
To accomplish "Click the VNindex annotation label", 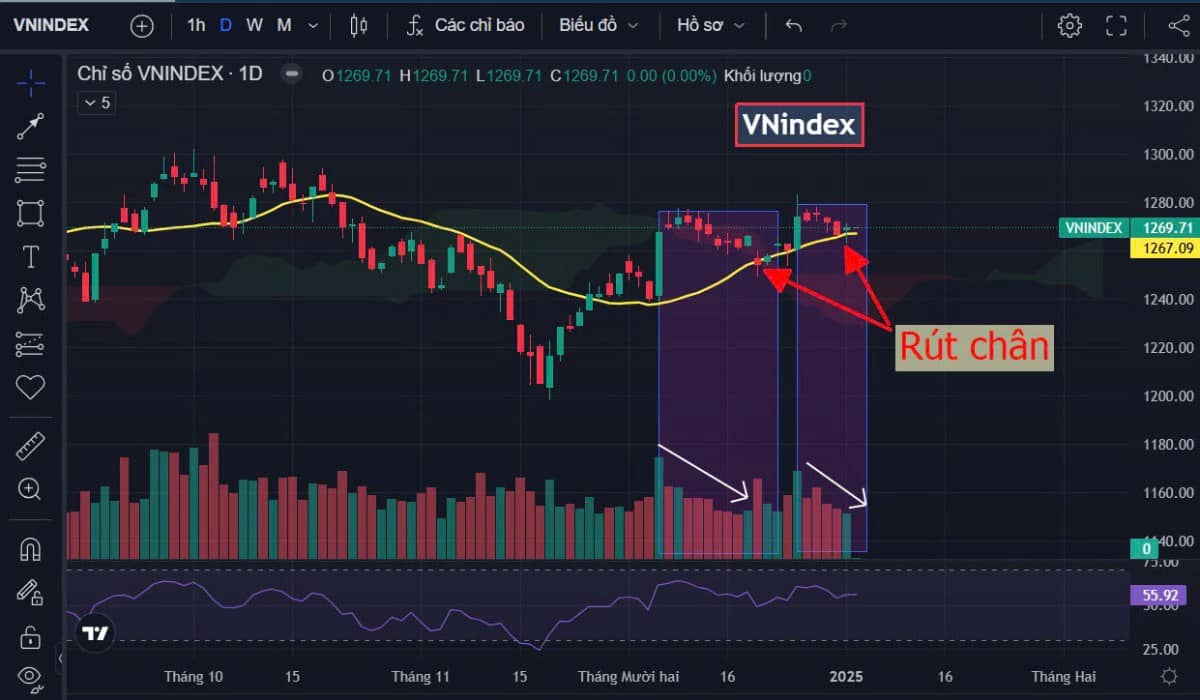I will click(x=798, y=125).
